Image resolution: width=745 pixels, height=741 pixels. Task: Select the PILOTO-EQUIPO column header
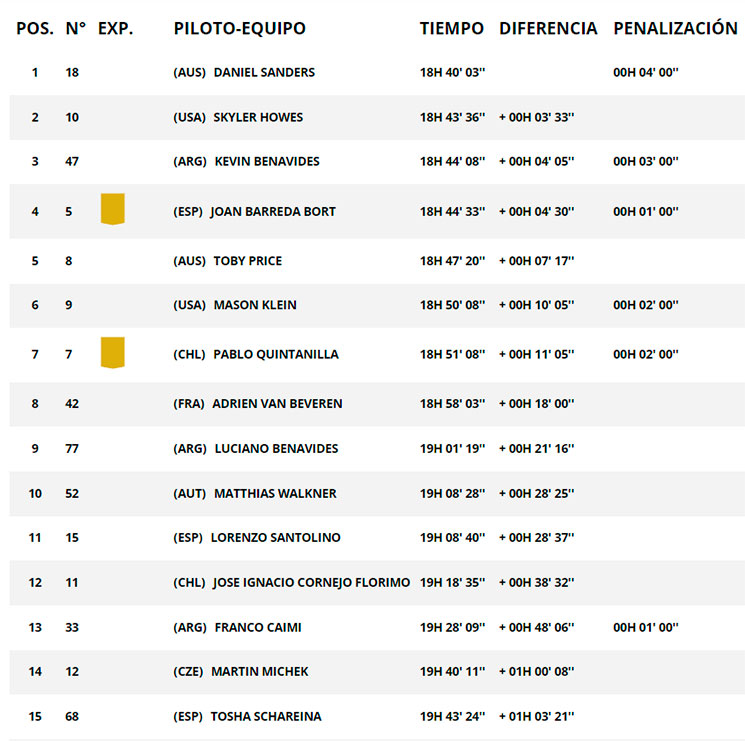point(239,28)
